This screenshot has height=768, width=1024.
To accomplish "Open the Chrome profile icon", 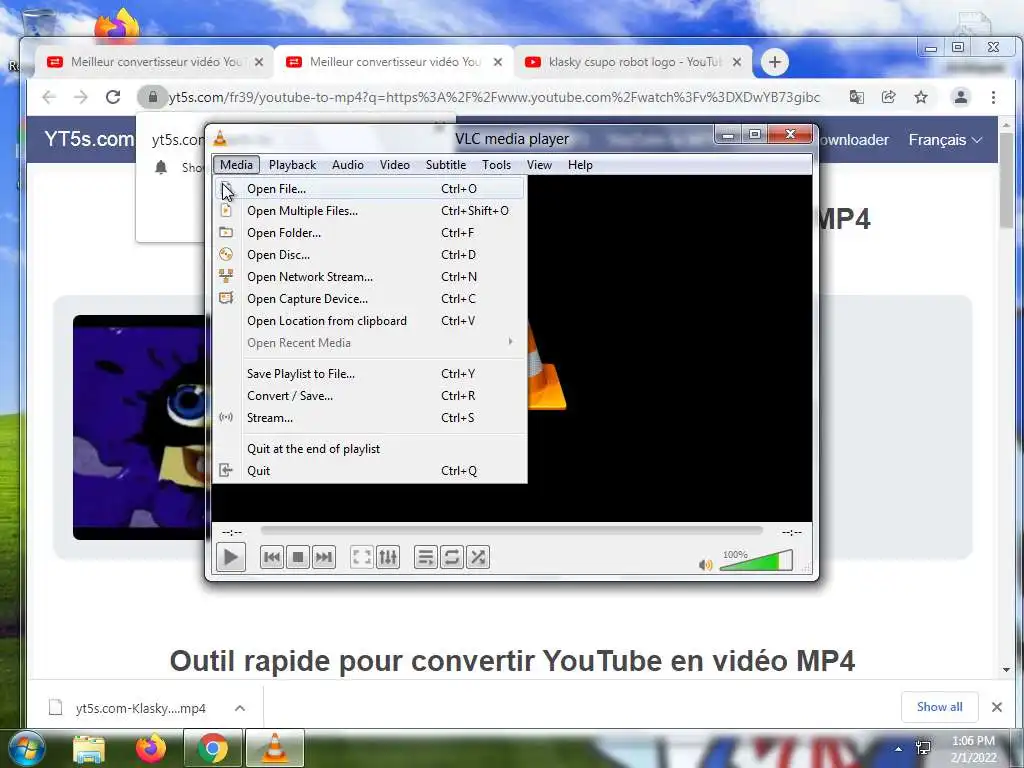I will click(x=961, y=97).
